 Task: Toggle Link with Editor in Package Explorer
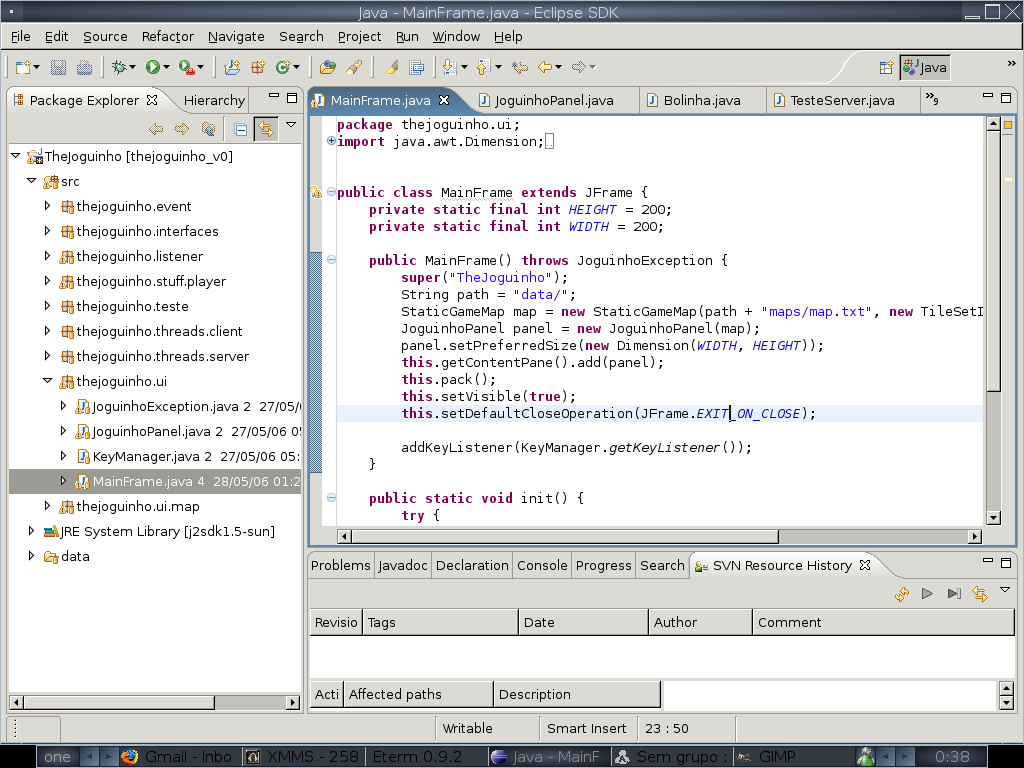(266, 129)
